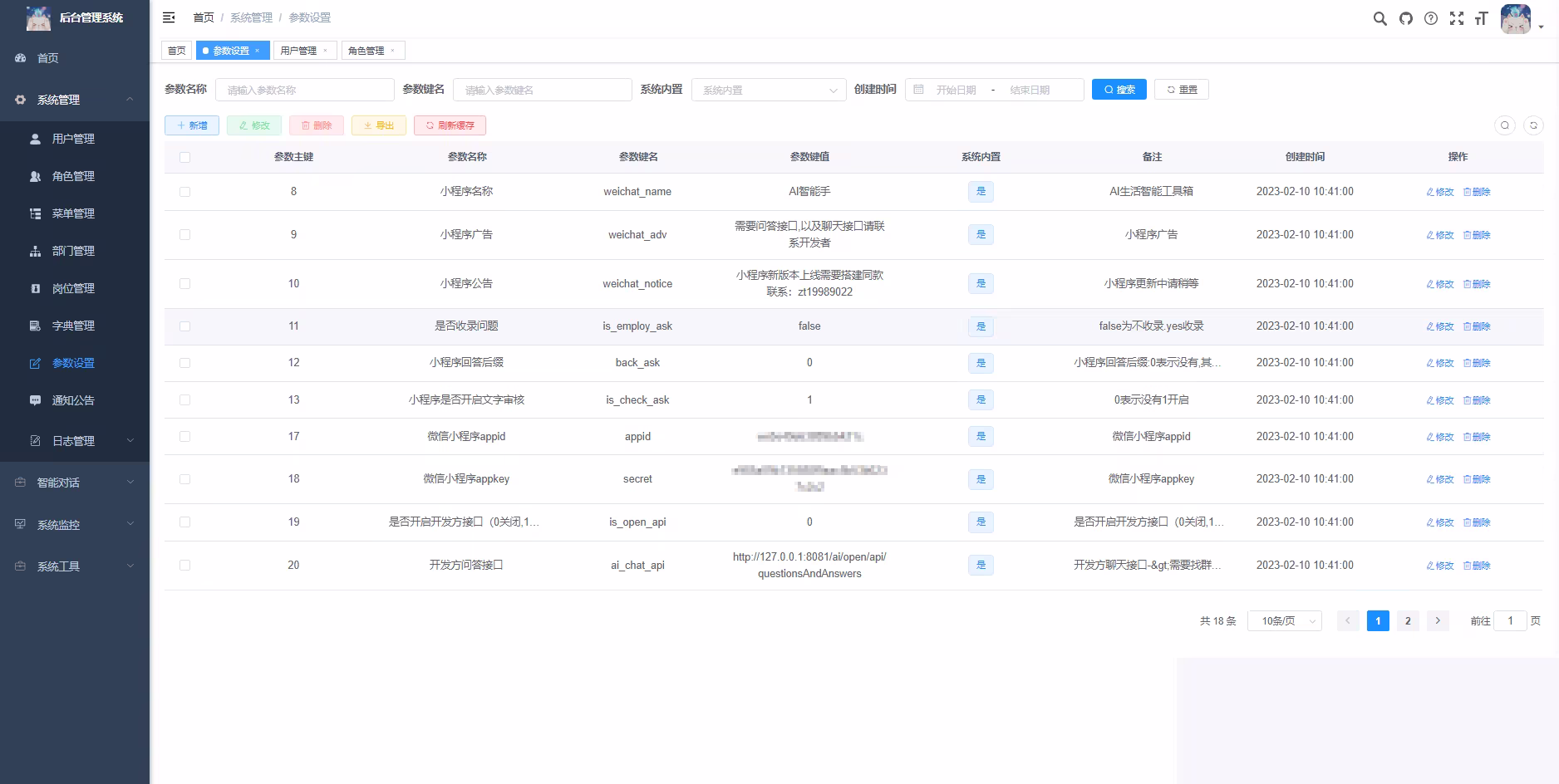This screenshot has height=784, width=1559.
Task: Check the row 17 checkbox
Action: [x=184, y=437]
